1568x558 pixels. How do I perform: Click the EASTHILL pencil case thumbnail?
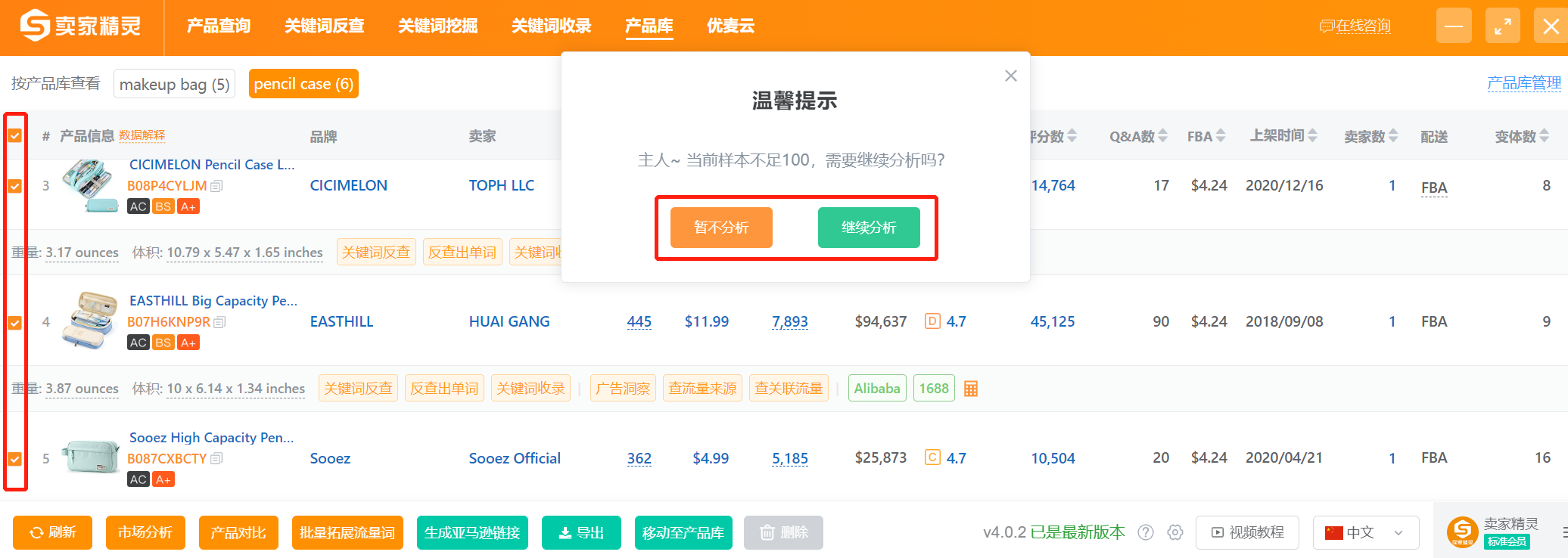(90, 321)
